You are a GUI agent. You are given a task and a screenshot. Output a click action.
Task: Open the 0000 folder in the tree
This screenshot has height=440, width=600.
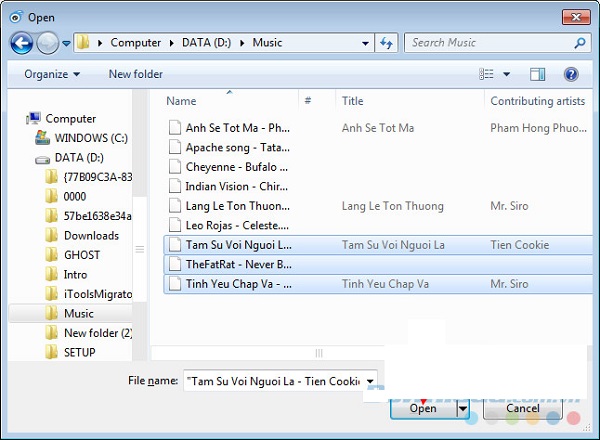[x=65, y=196]
